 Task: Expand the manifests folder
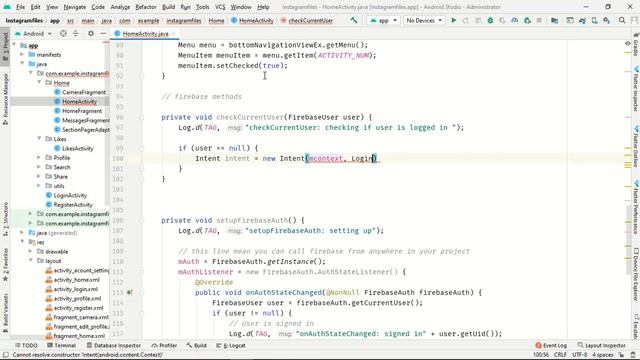tap(22, 54)
